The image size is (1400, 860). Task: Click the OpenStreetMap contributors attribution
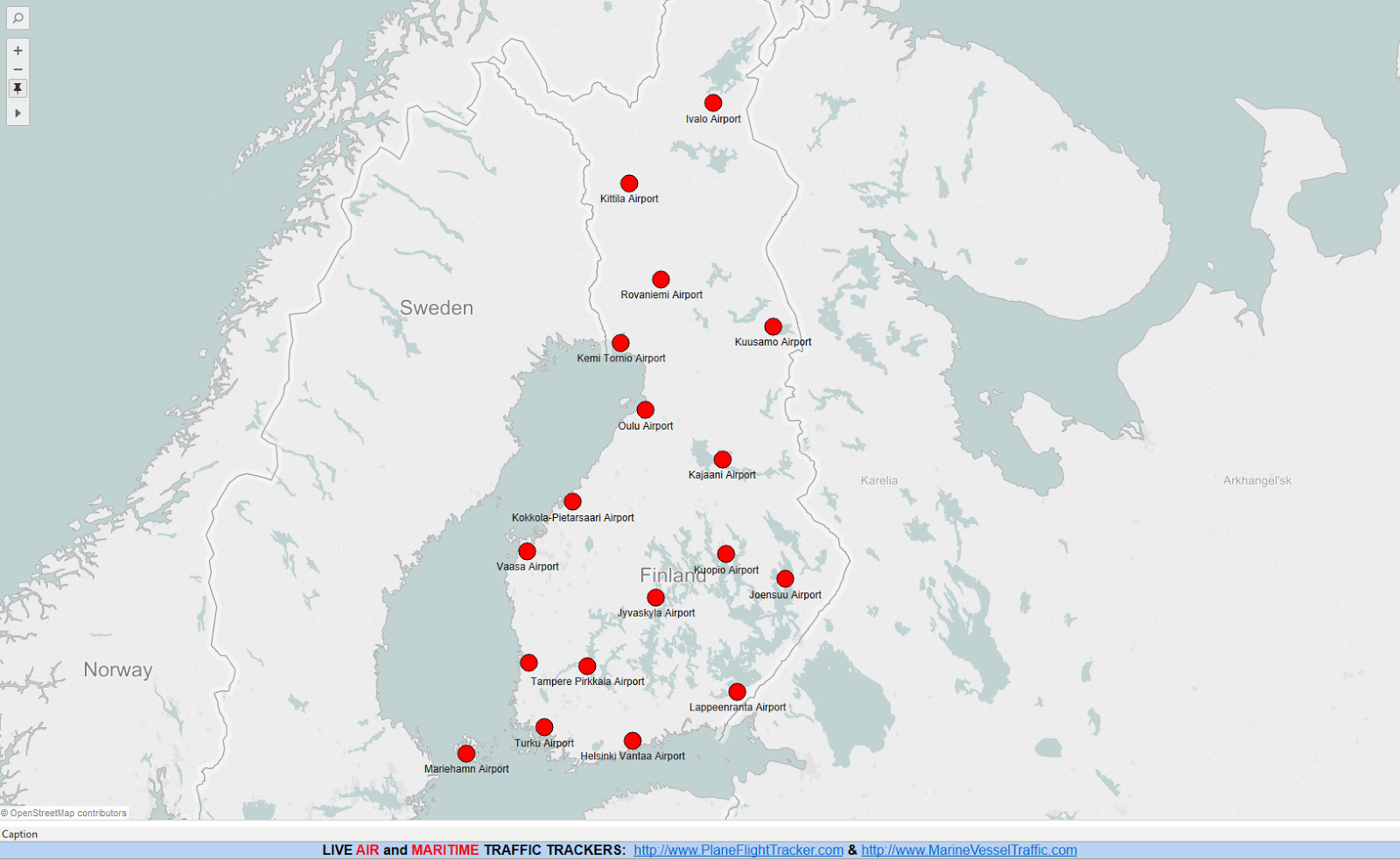coord(63,812)
